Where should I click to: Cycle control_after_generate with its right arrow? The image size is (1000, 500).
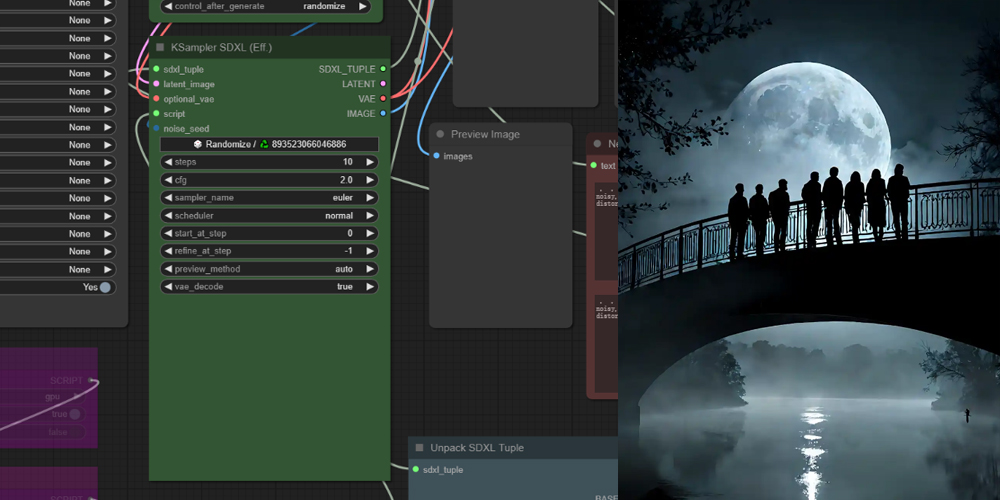tap(362, 6)
